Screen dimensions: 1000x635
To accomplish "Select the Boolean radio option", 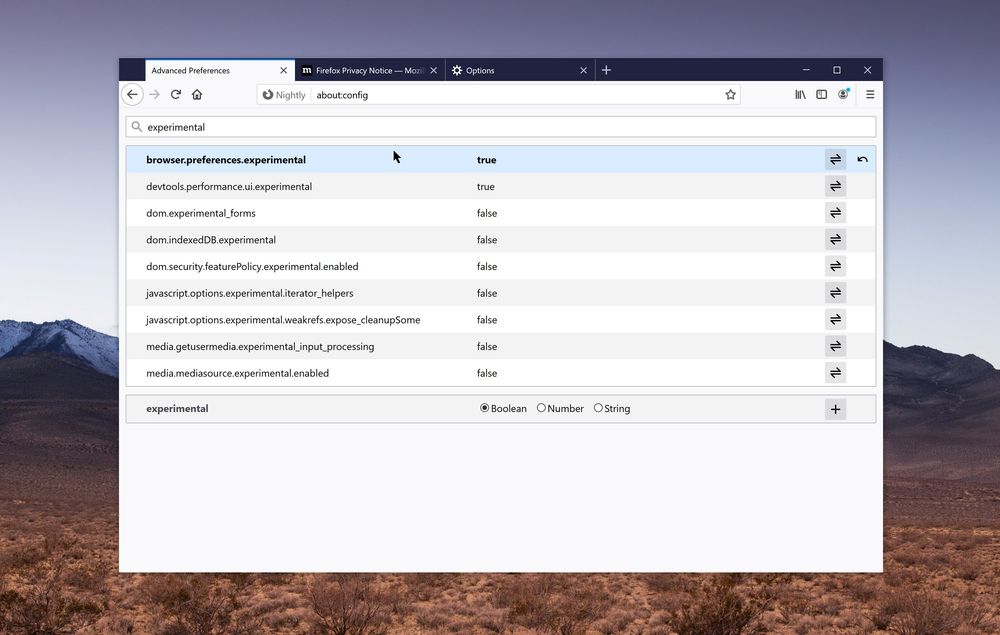I will [485, 408].
